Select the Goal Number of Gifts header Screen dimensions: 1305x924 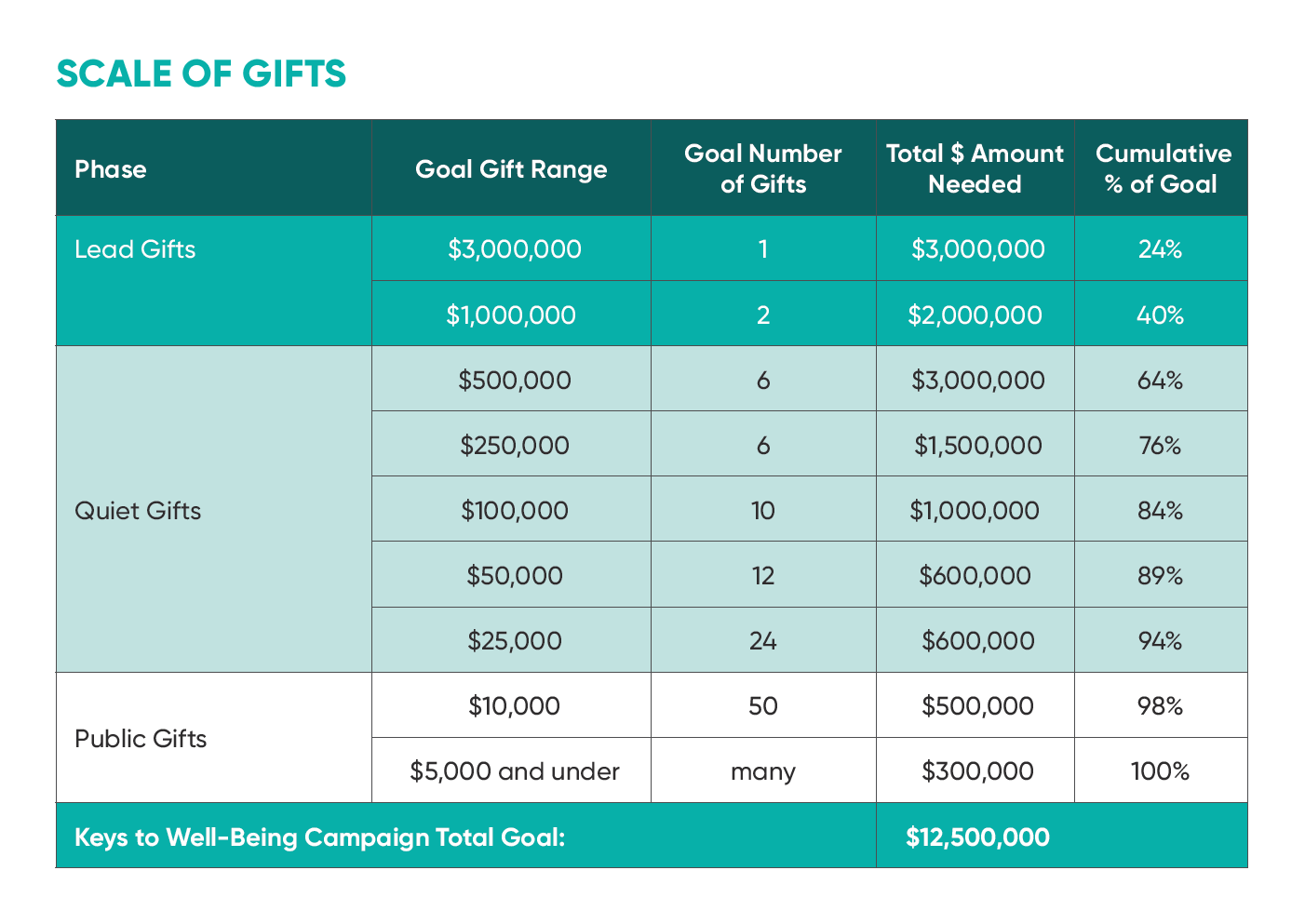point(763,168)
